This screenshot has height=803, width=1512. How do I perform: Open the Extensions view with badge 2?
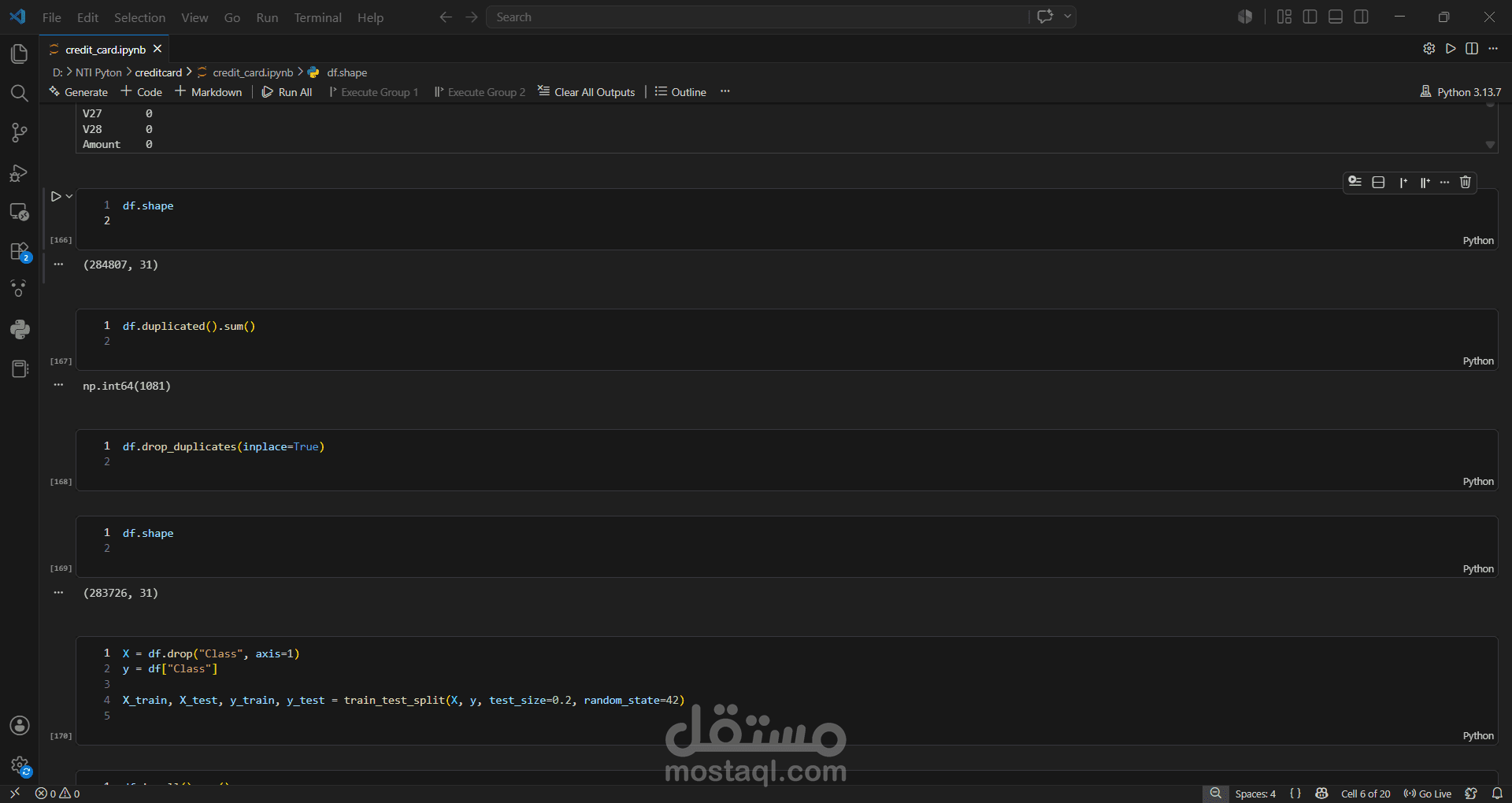(x=20, y=252)
